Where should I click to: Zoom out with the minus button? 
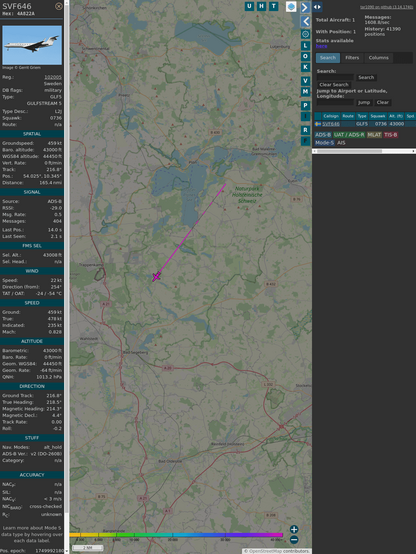tap(294, 540)
